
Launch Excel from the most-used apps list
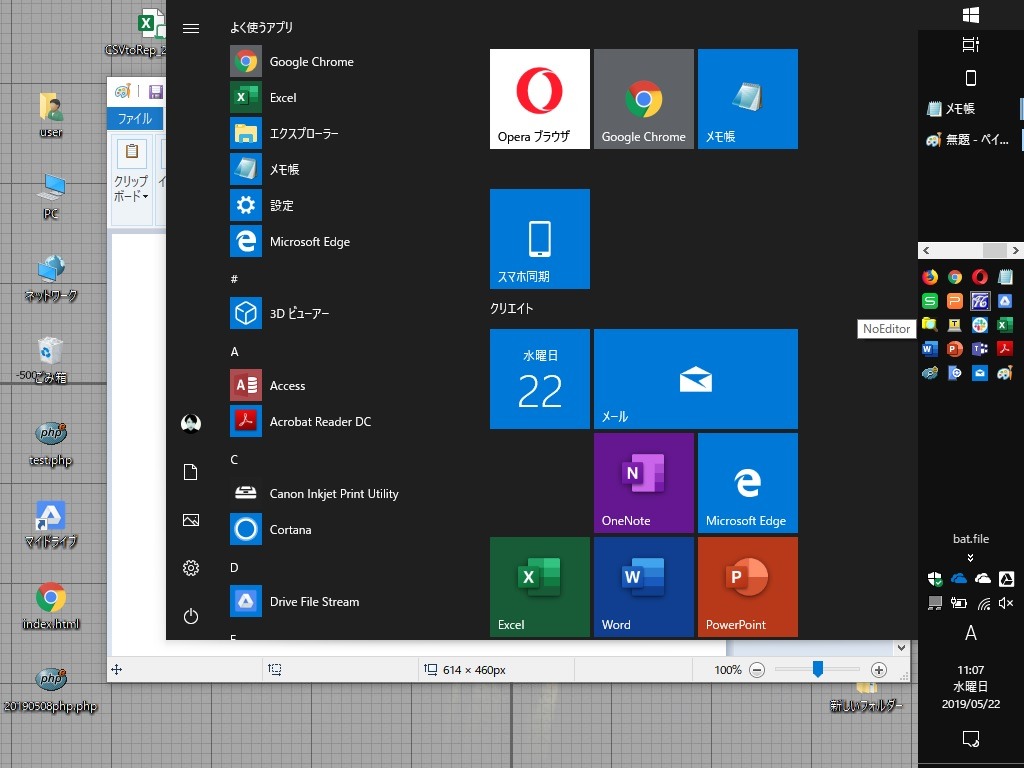[263, 97]
